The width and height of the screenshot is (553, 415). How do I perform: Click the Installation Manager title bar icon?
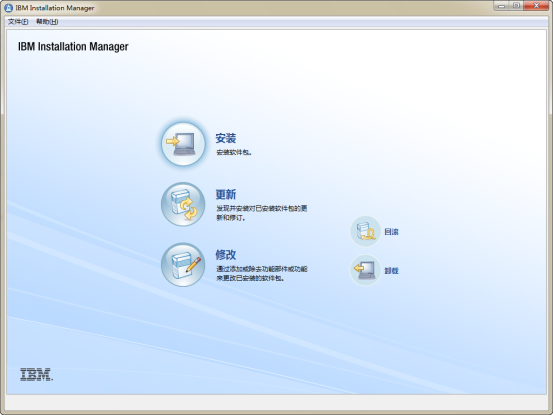[x=8, y=8]
